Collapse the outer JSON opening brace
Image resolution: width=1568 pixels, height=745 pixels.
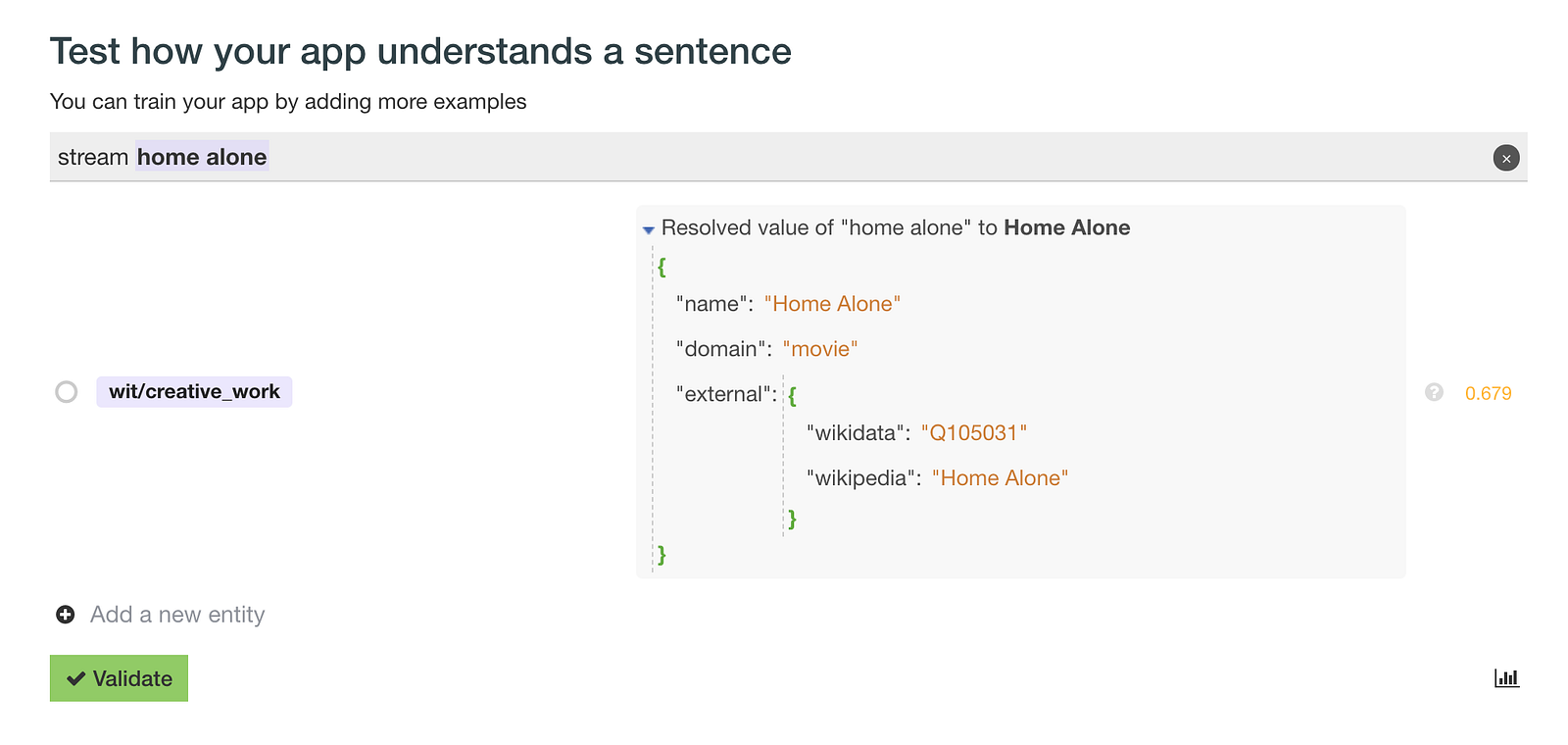[662, 267]
